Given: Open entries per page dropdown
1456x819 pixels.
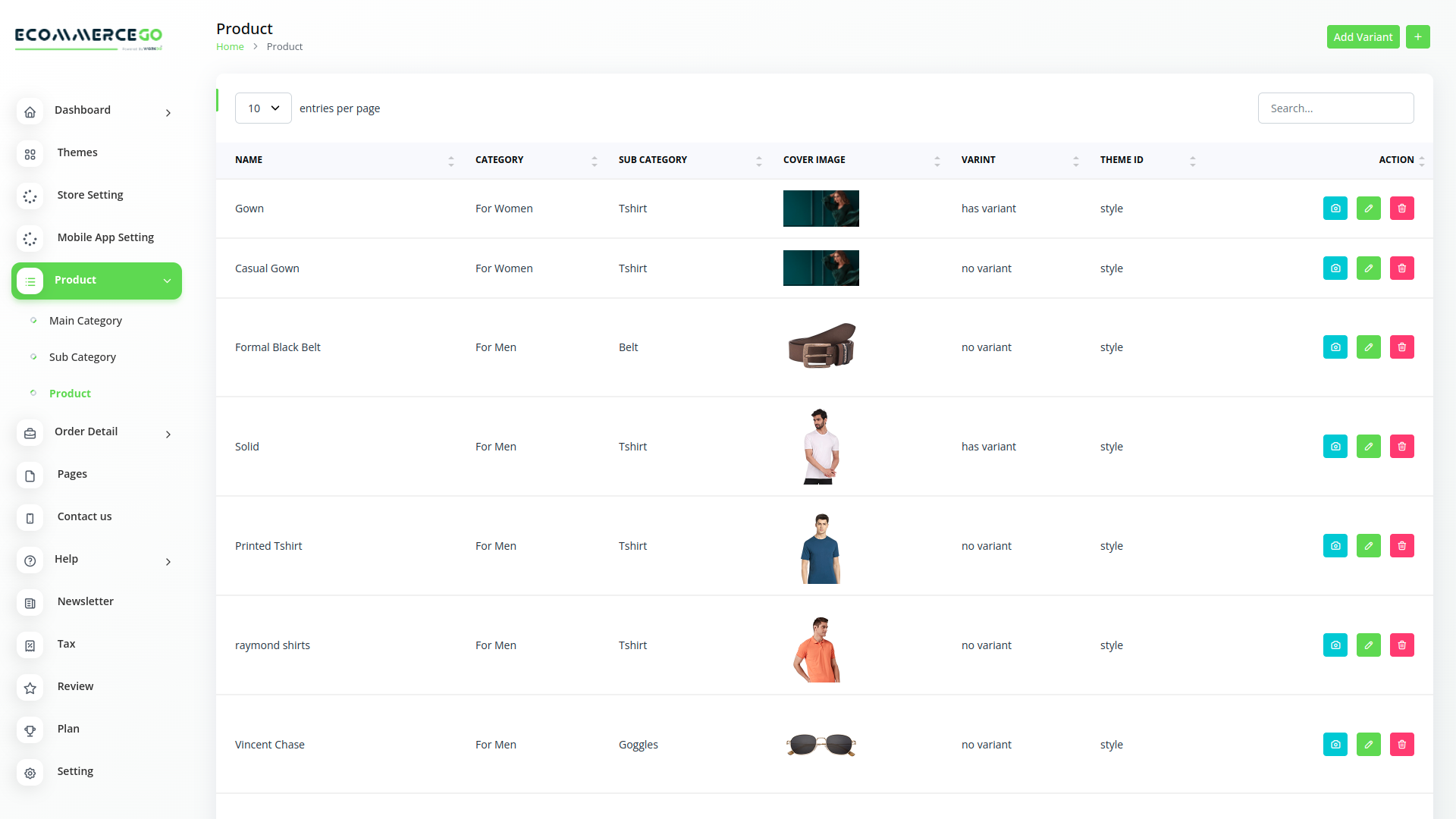Looking at the screenshot, I should click(263, 108).
